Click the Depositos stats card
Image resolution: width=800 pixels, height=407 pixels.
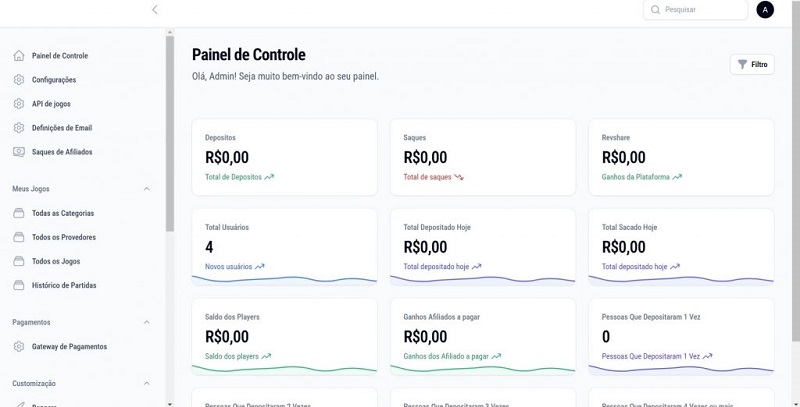[283, 157]
